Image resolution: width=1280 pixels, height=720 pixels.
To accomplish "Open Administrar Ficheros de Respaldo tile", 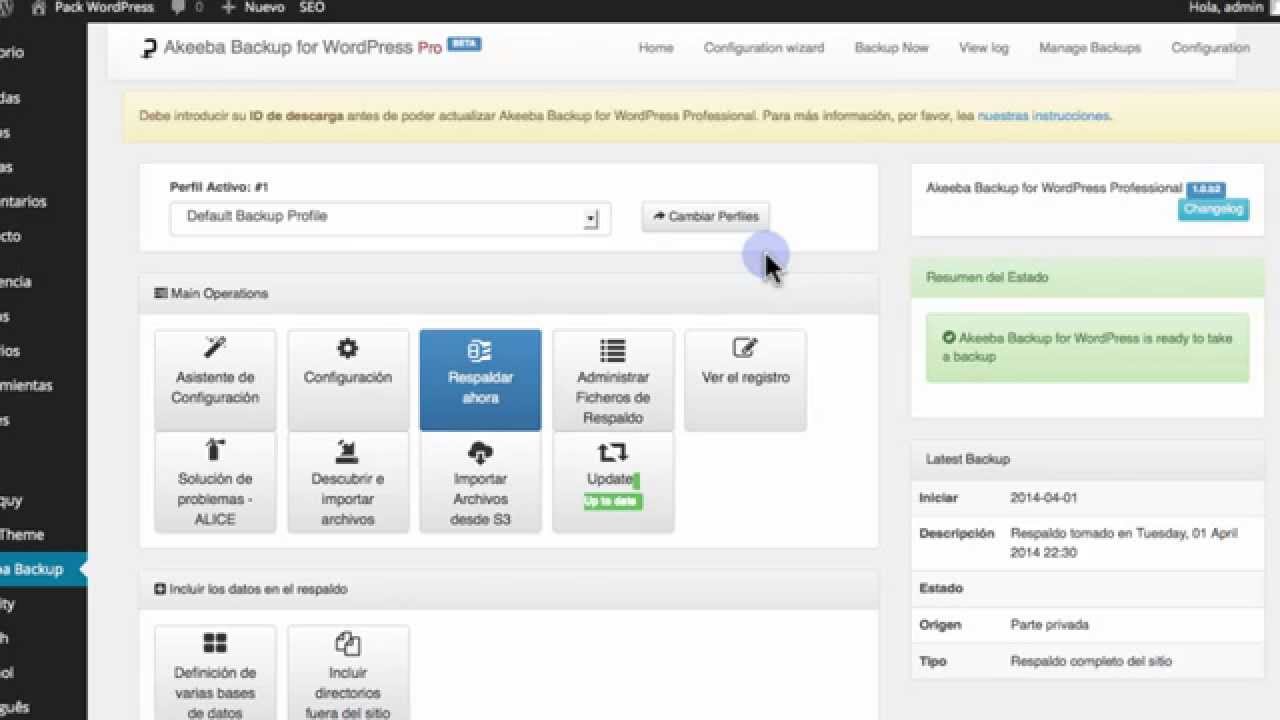I will (613, 380).
